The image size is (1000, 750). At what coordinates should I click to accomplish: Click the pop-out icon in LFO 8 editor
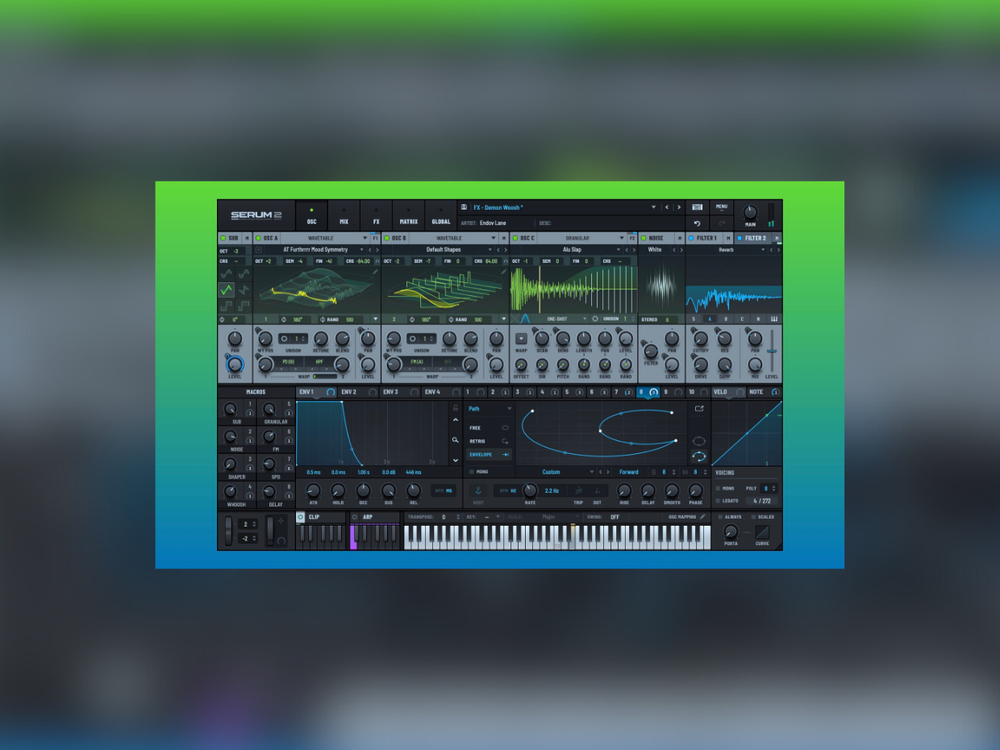tap(699, 407)
